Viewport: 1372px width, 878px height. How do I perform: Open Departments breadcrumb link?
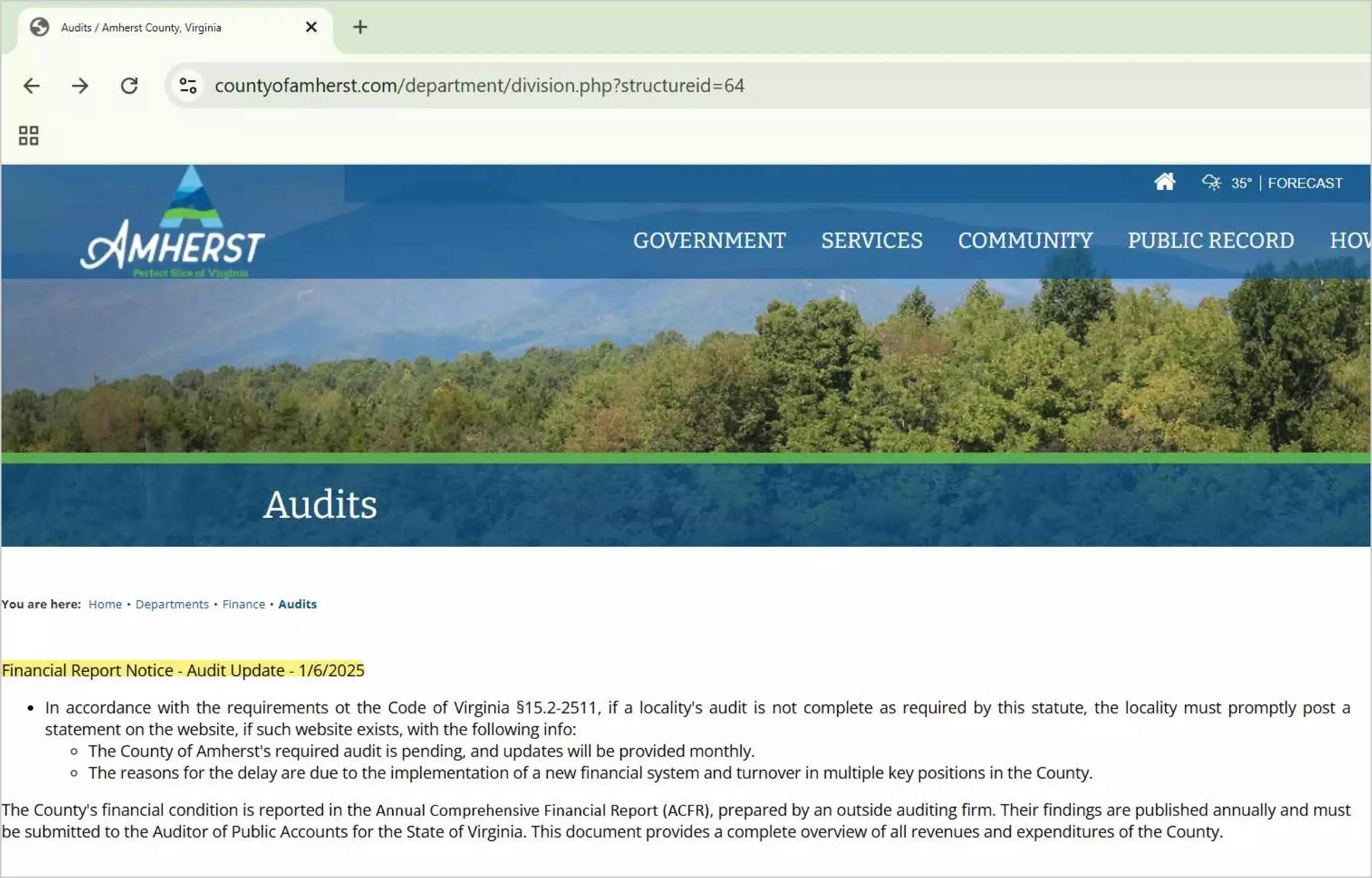coord(172,604)
